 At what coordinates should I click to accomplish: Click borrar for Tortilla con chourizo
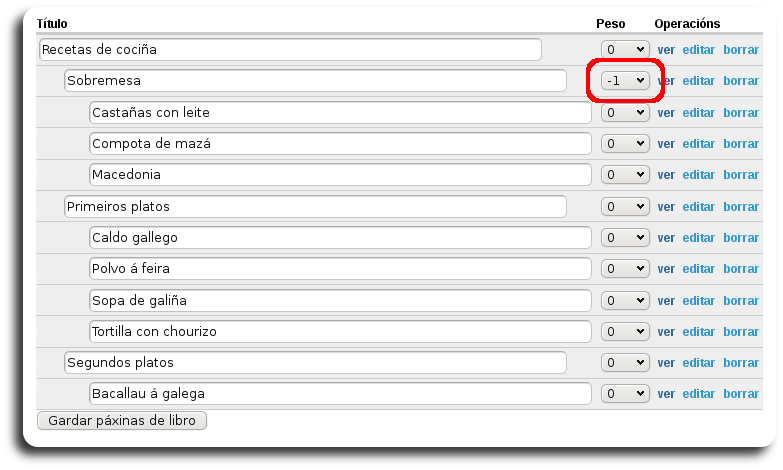[x=741, y=332]
